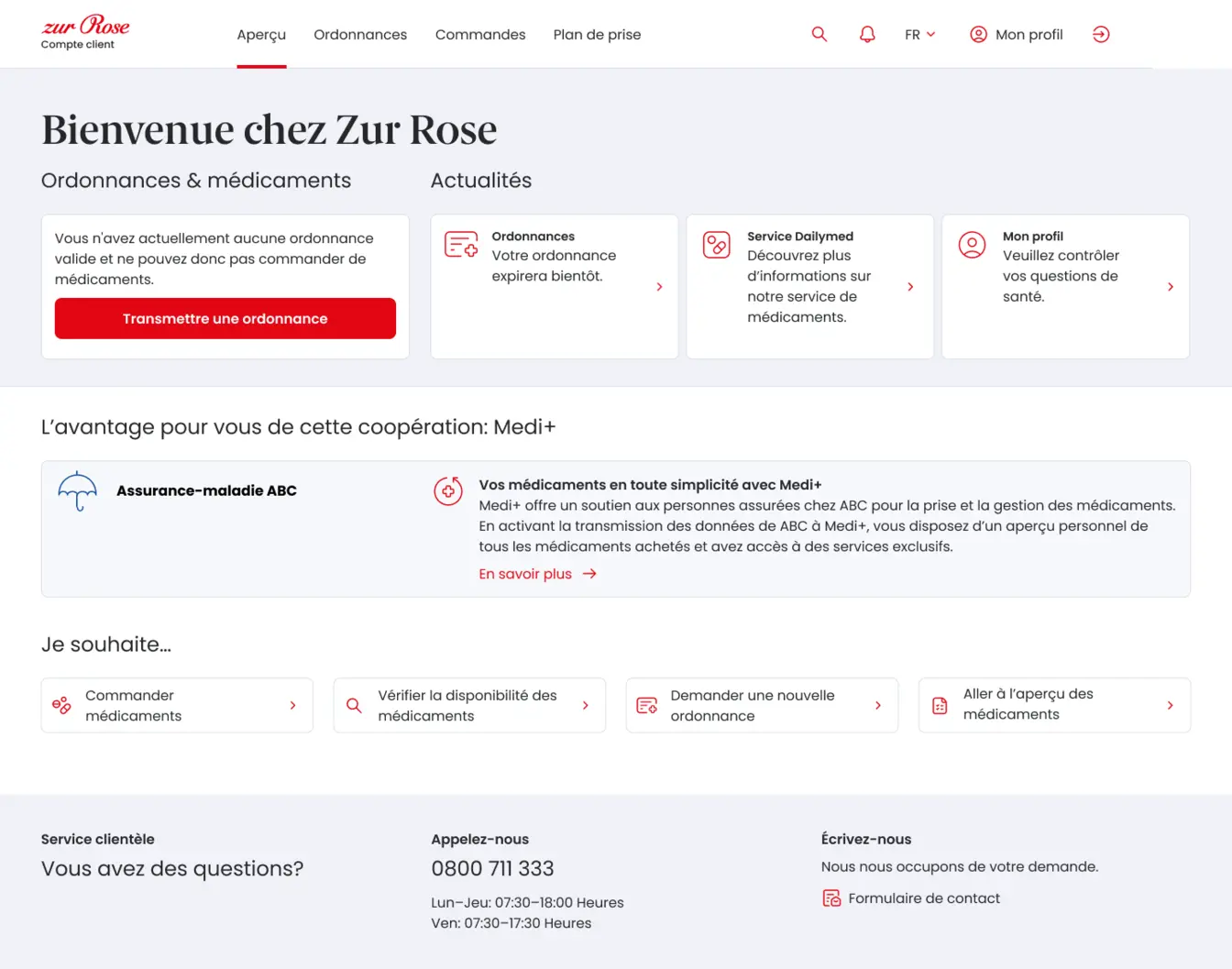Click 'Votre ordonnance expirera bientôt' text
The width and height of the screenshot is (1232, 969).
554,266
